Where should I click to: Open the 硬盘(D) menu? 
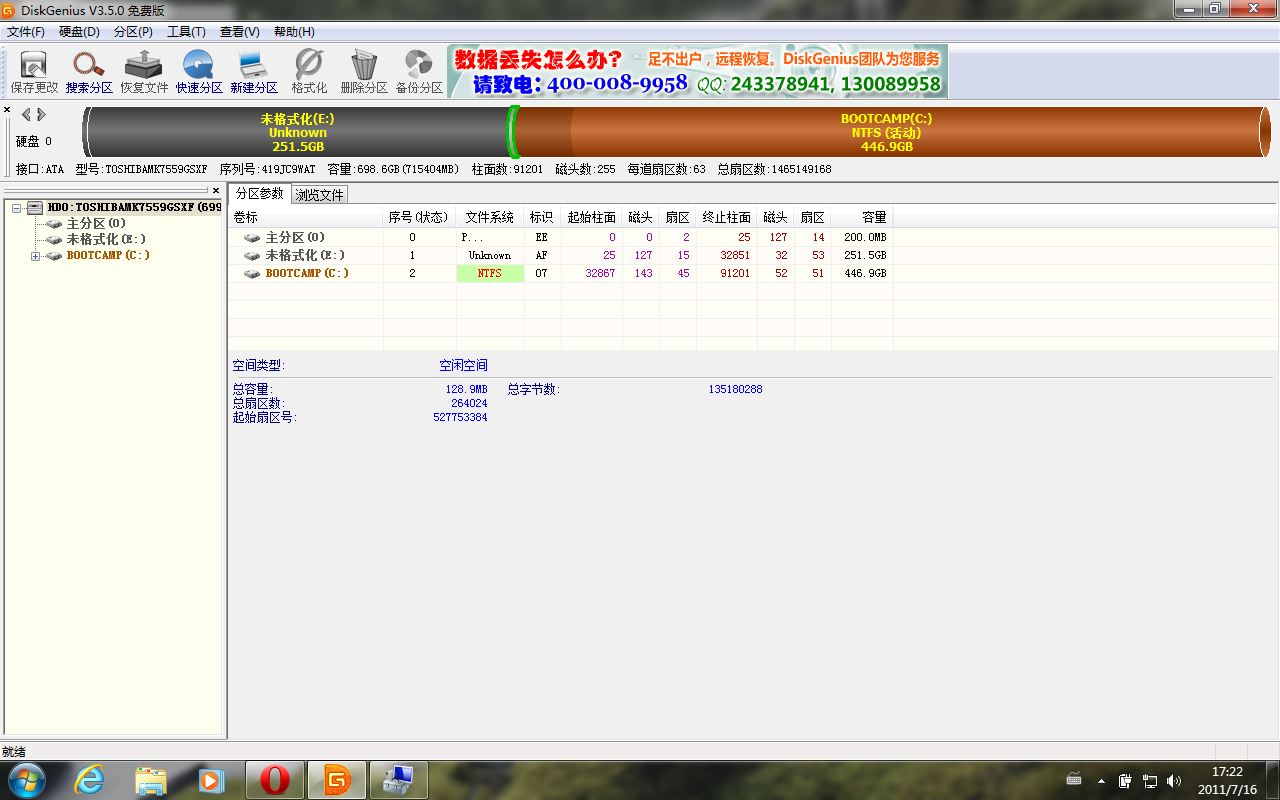pyautogui.click(x=79, y=32)
